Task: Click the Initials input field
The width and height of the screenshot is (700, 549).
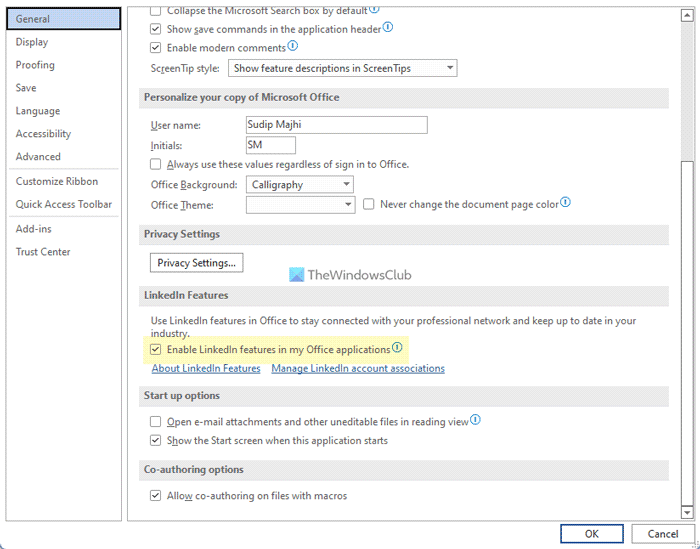Action: tap(271, 145)
